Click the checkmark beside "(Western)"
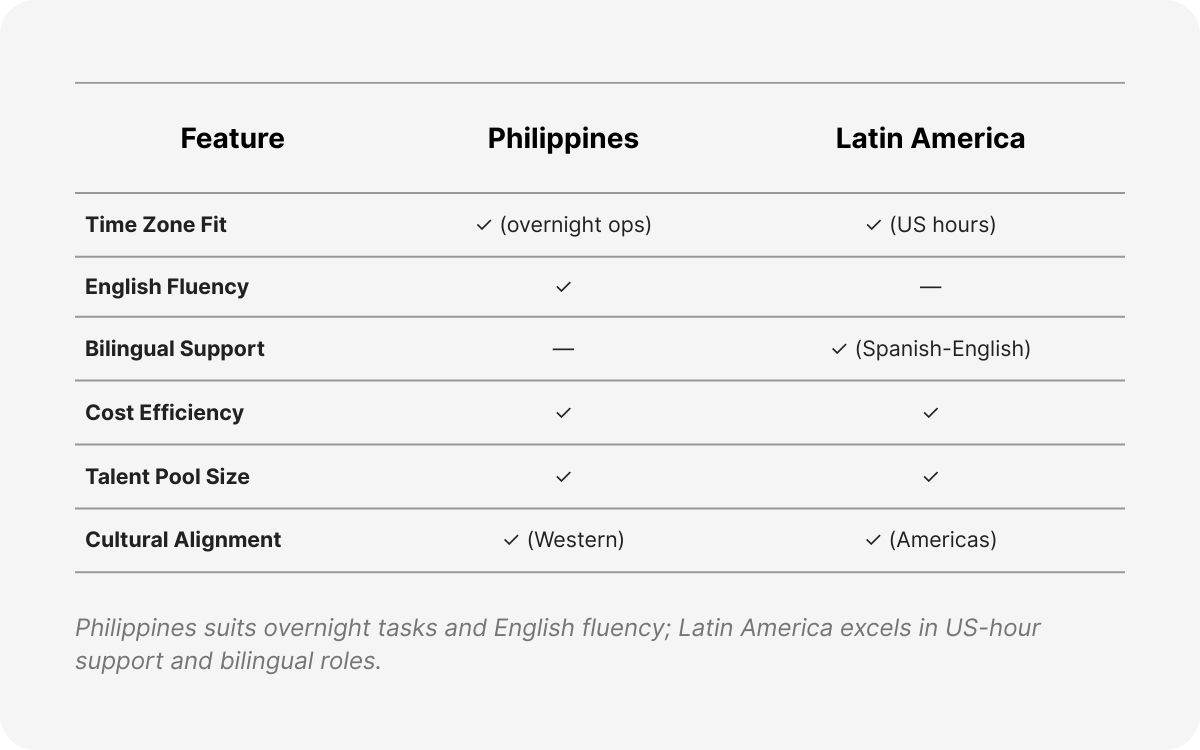 click(x=511, y=540)
